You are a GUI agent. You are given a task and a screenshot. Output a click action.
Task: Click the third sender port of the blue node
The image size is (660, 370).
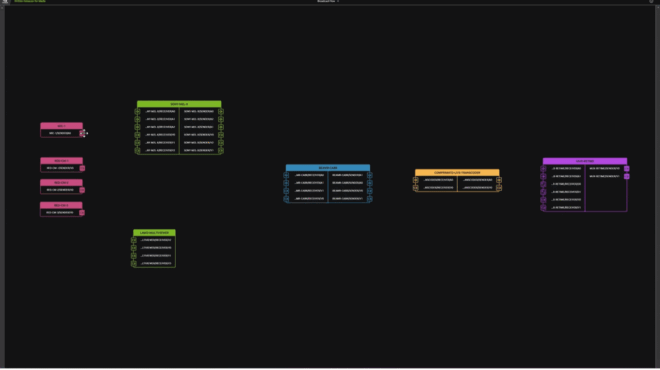[x=370, y=191]
